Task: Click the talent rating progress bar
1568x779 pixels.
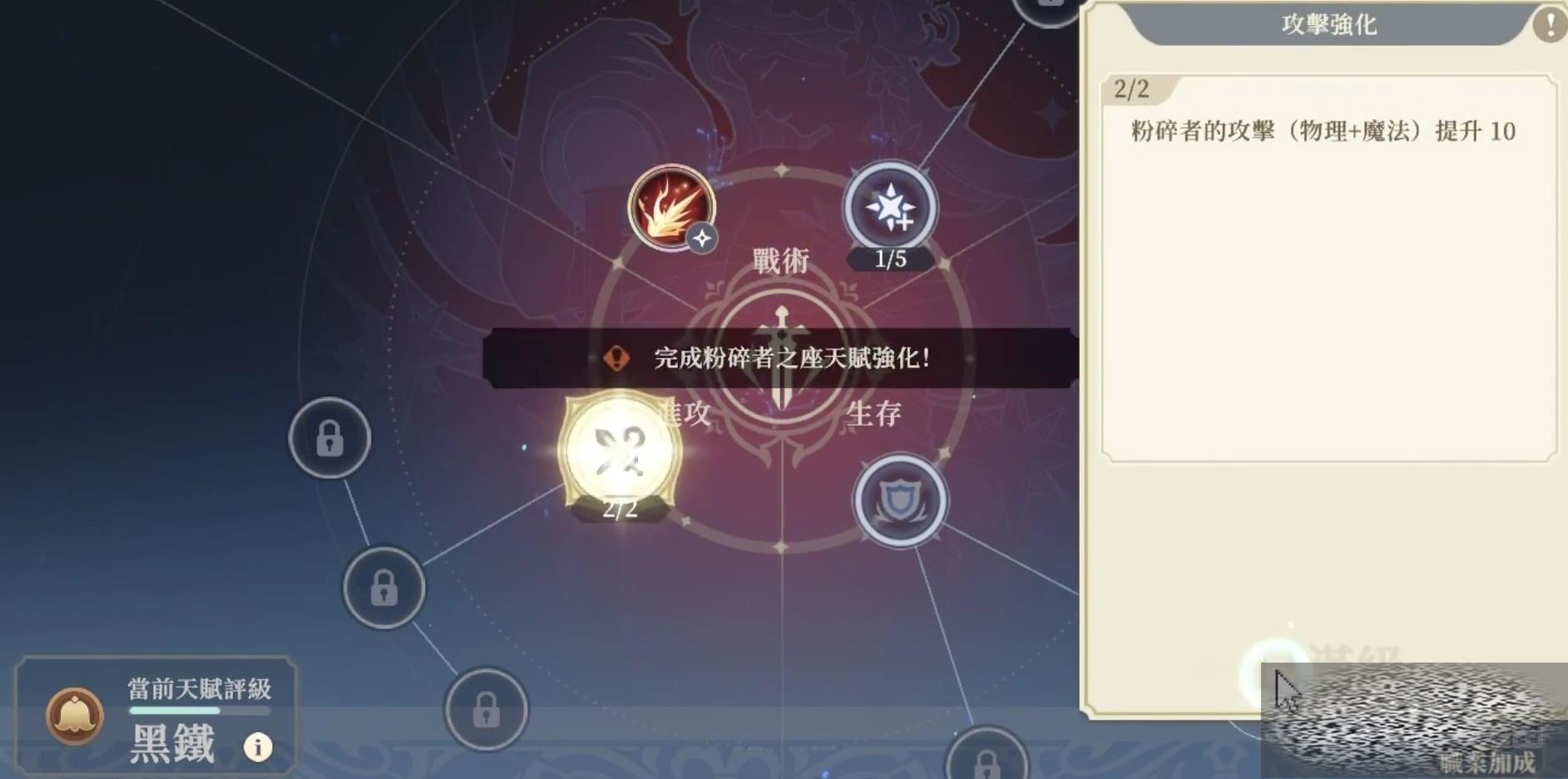Action: (x=200, y=711)
